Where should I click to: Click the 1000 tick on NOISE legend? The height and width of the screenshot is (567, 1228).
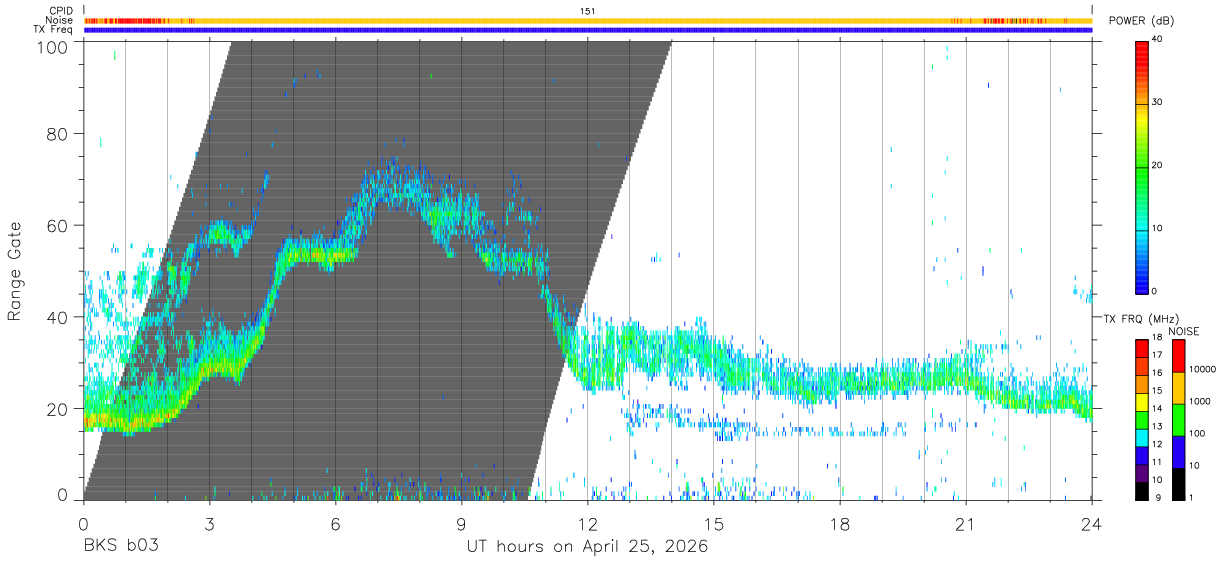1200,402
